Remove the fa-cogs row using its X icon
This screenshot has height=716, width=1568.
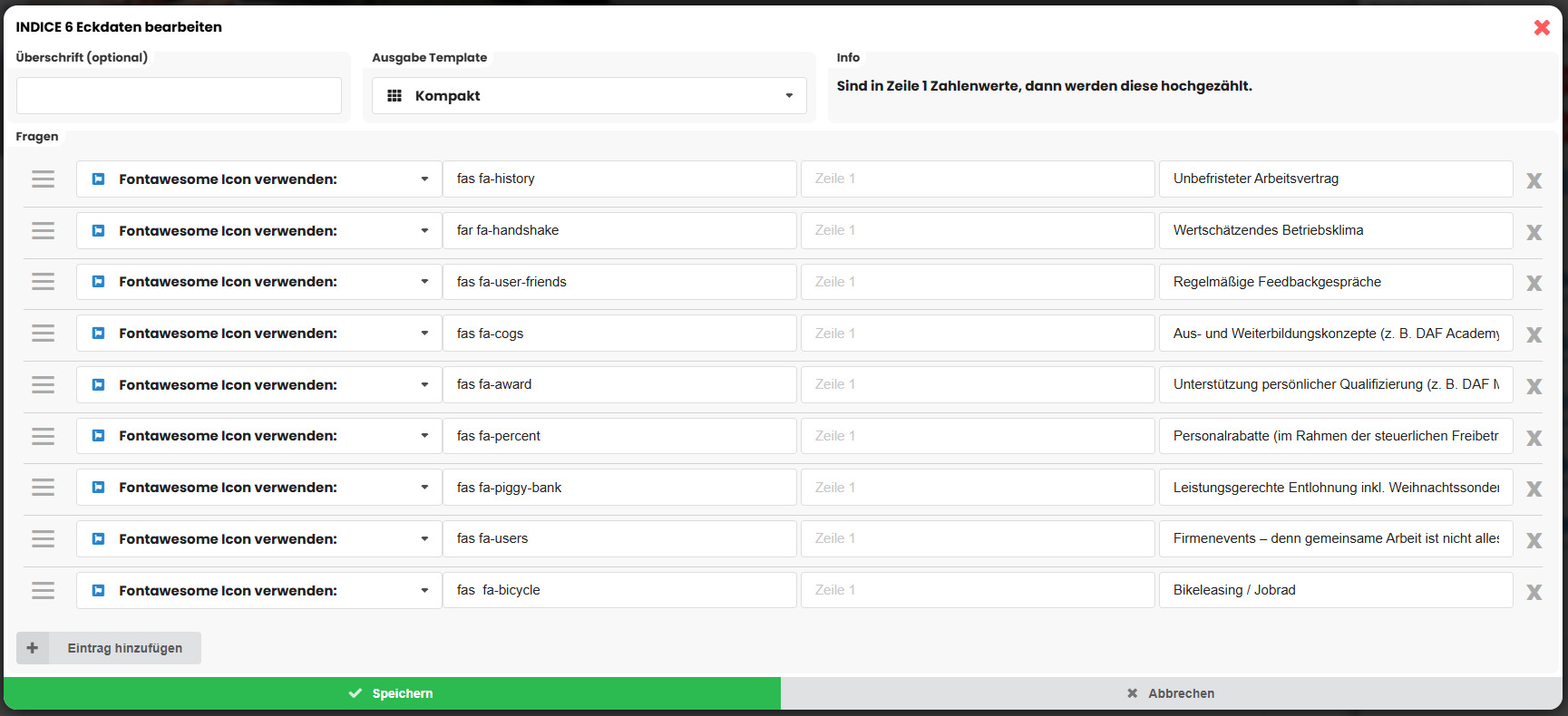[1534, 334]
